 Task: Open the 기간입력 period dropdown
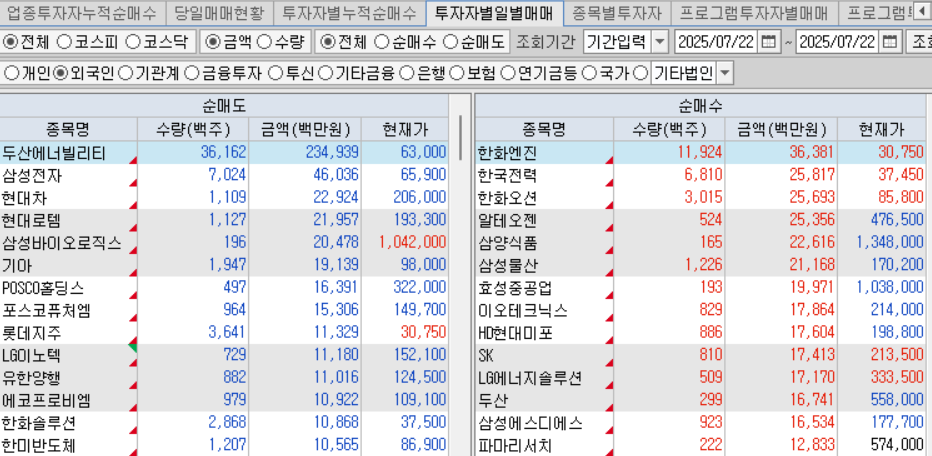(x=660, y=42)
